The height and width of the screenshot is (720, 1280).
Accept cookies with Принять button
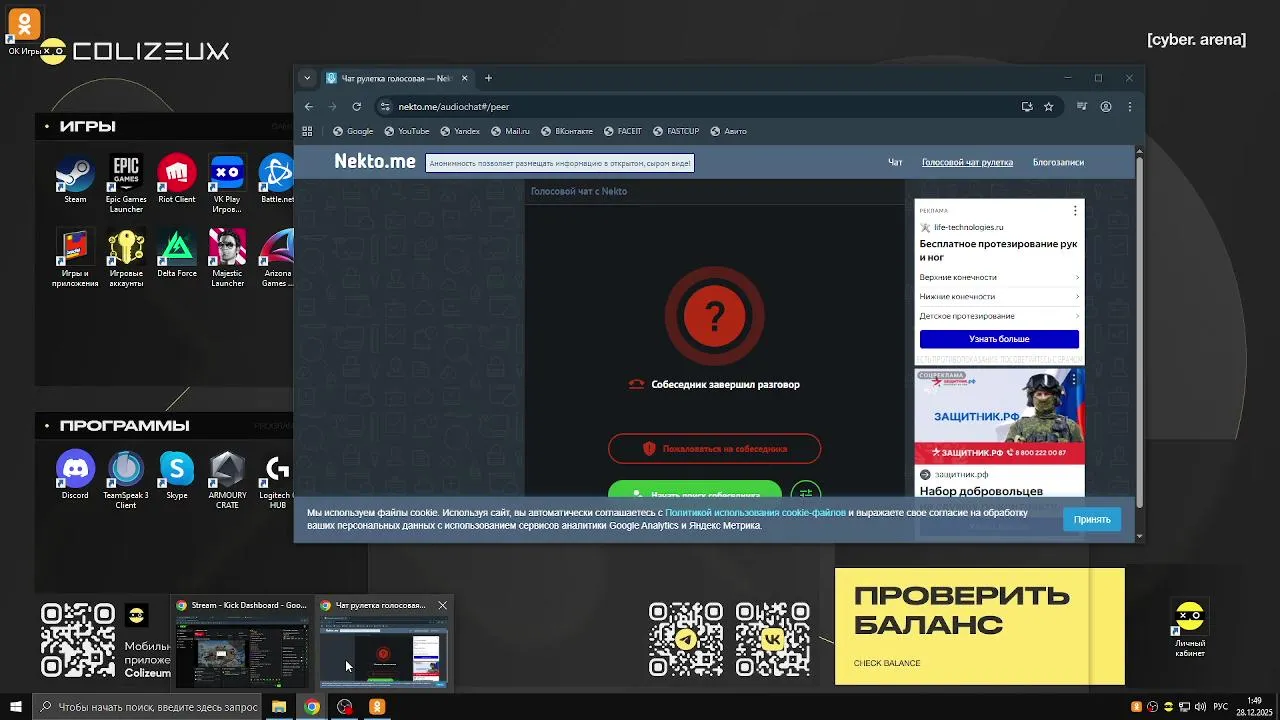[1092, 519]
